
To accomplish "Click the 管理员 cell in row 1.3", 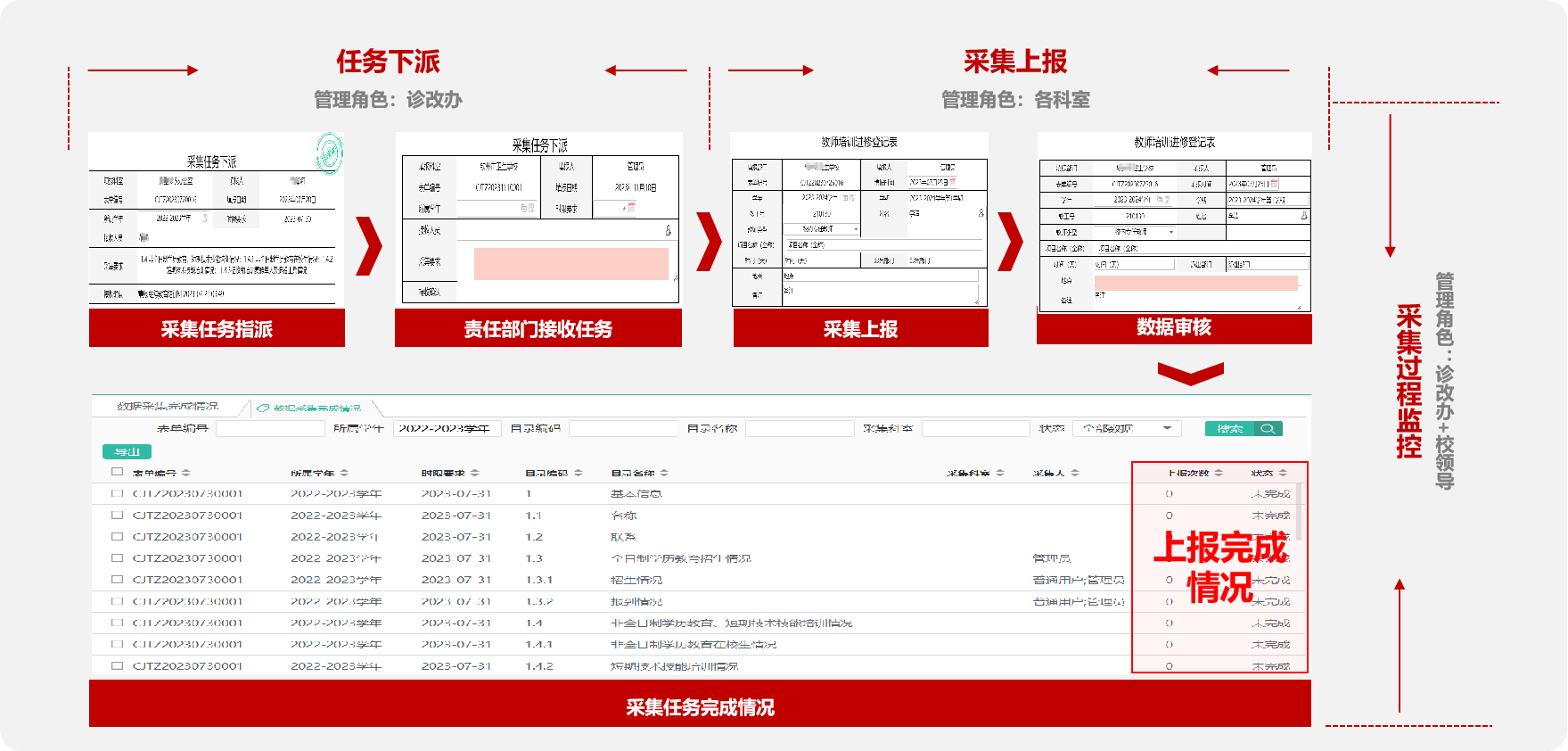I will point(1052,558).
